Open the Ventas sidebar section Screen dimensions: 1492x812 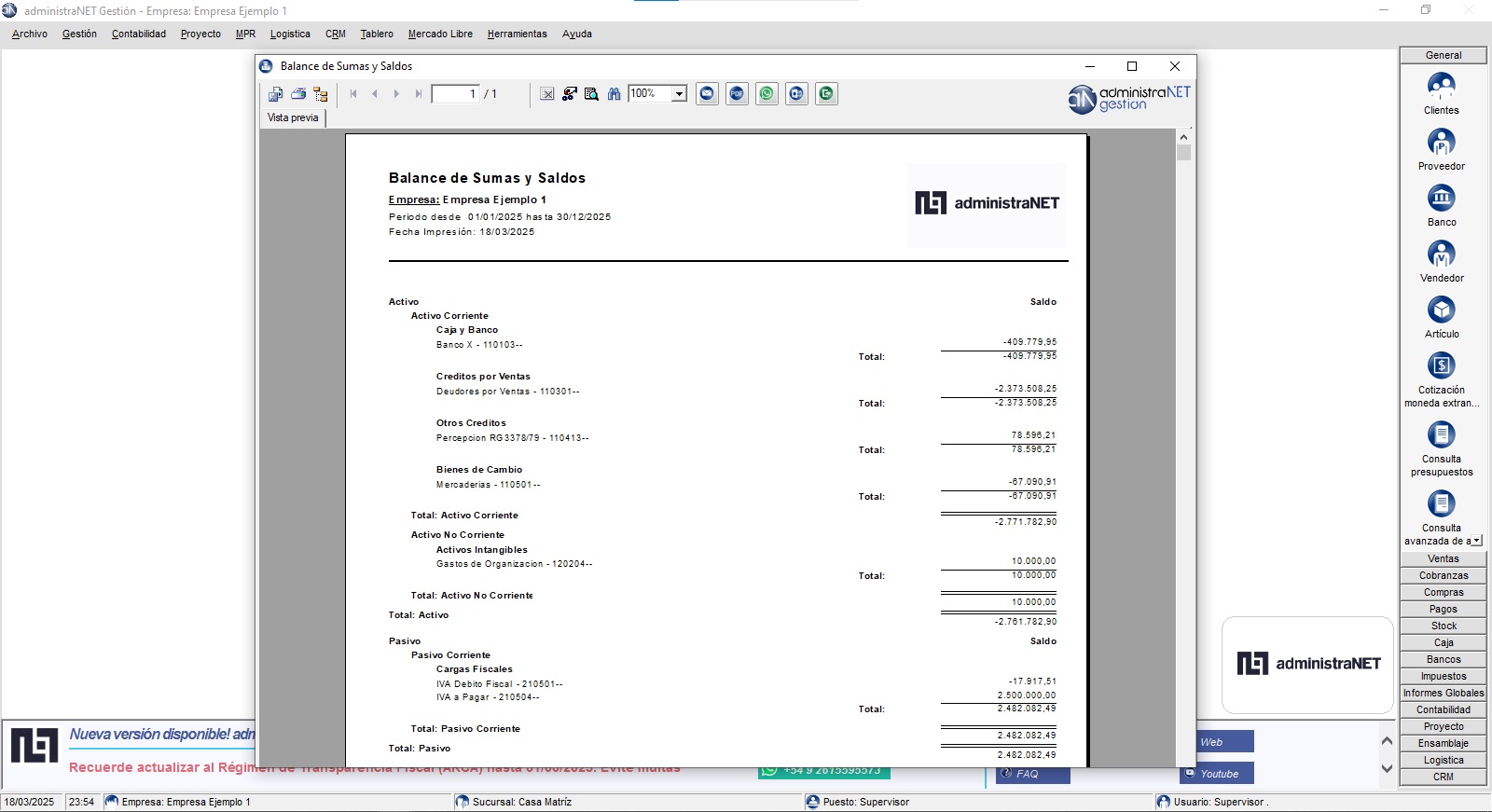point(1444,558)
